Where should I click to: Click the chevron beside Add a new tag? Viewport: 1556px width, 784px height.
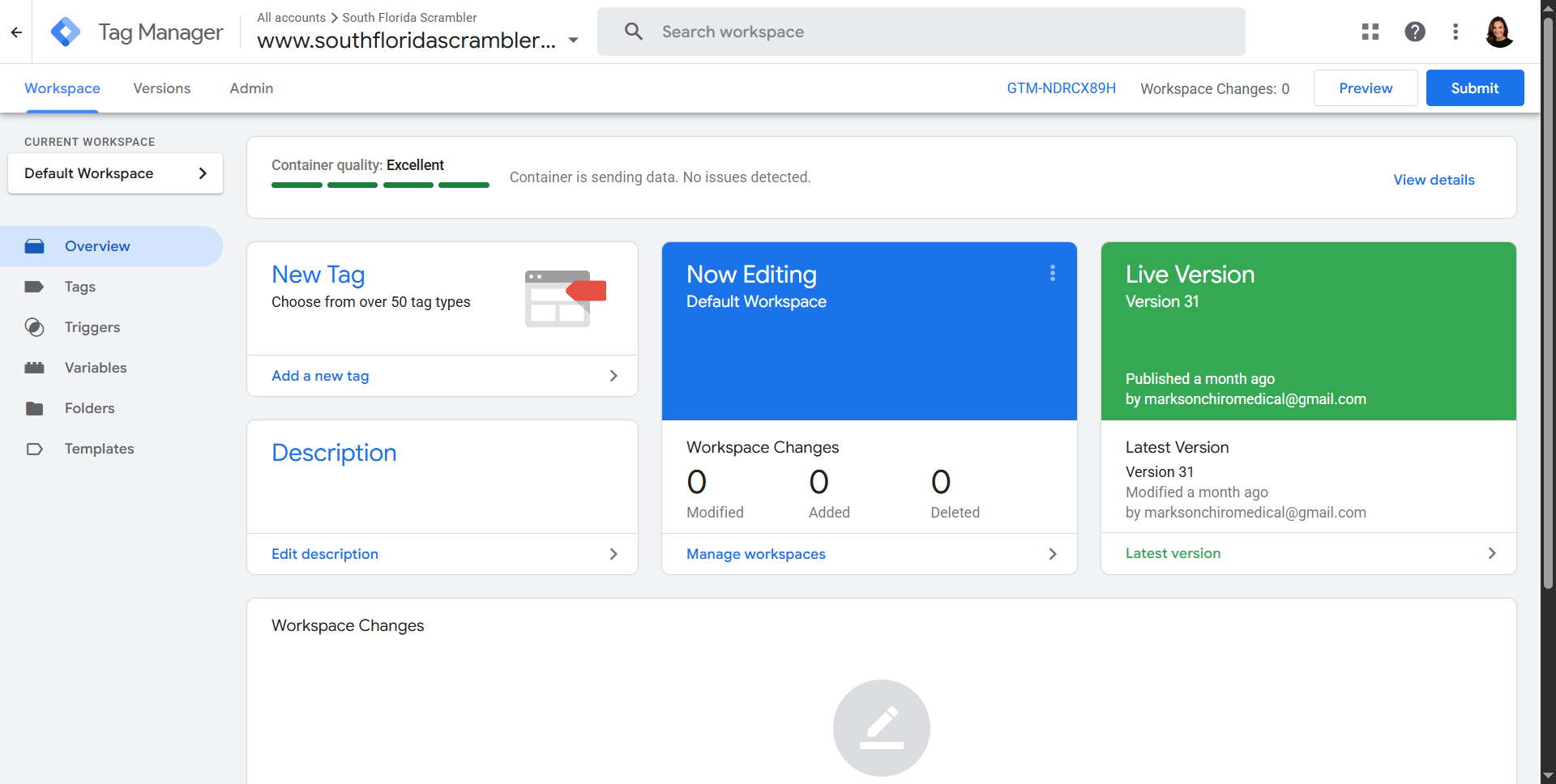[x=613, y=376]
